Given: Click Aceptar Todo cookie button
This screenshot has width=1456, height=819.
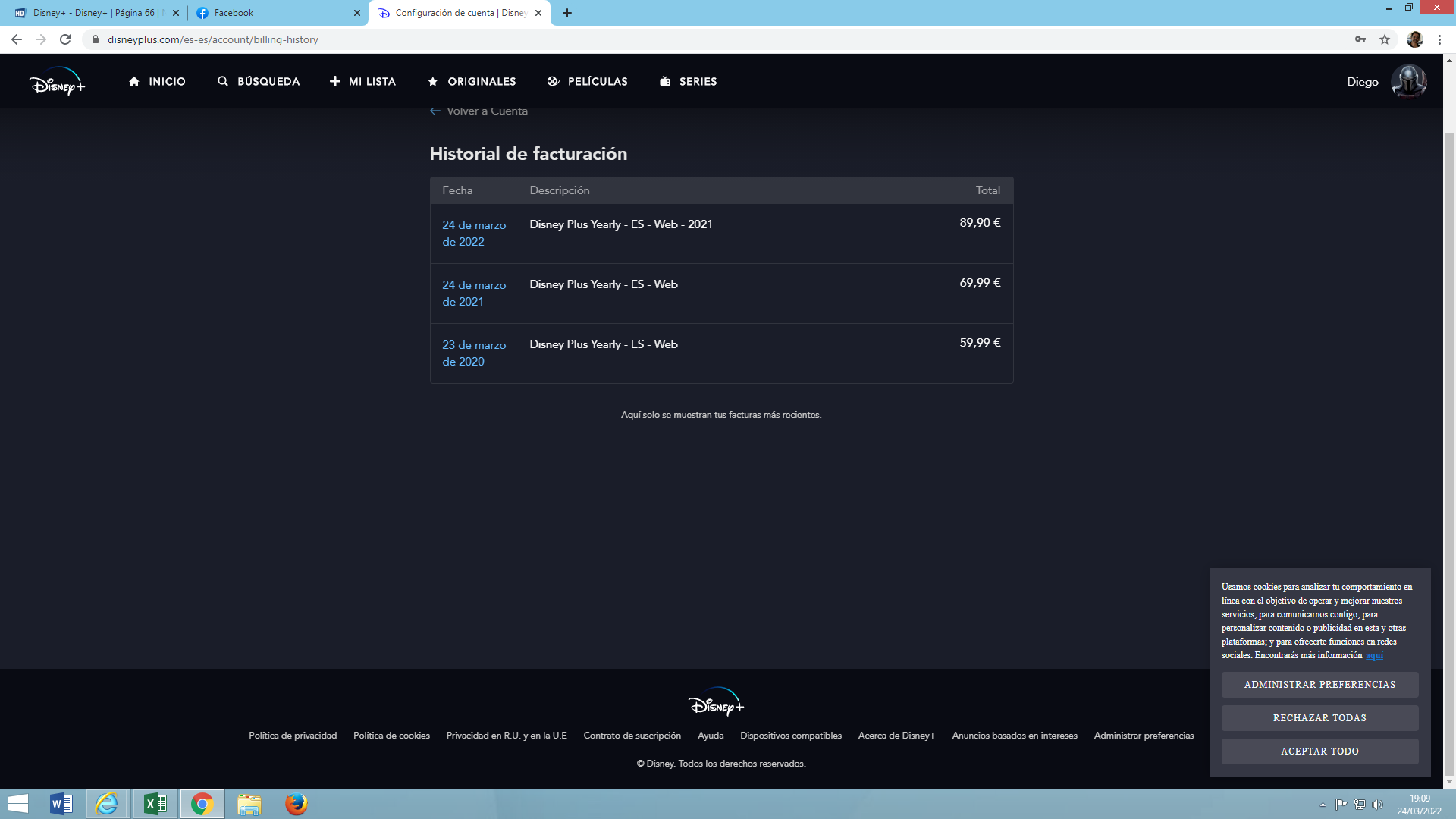Looking at the screenshot, I should click(1319, 752).
